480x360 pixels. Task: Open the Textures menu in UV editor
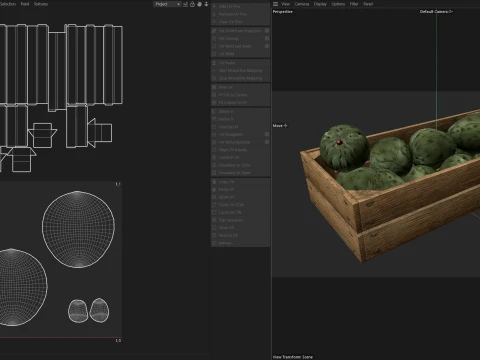point(41,4)
